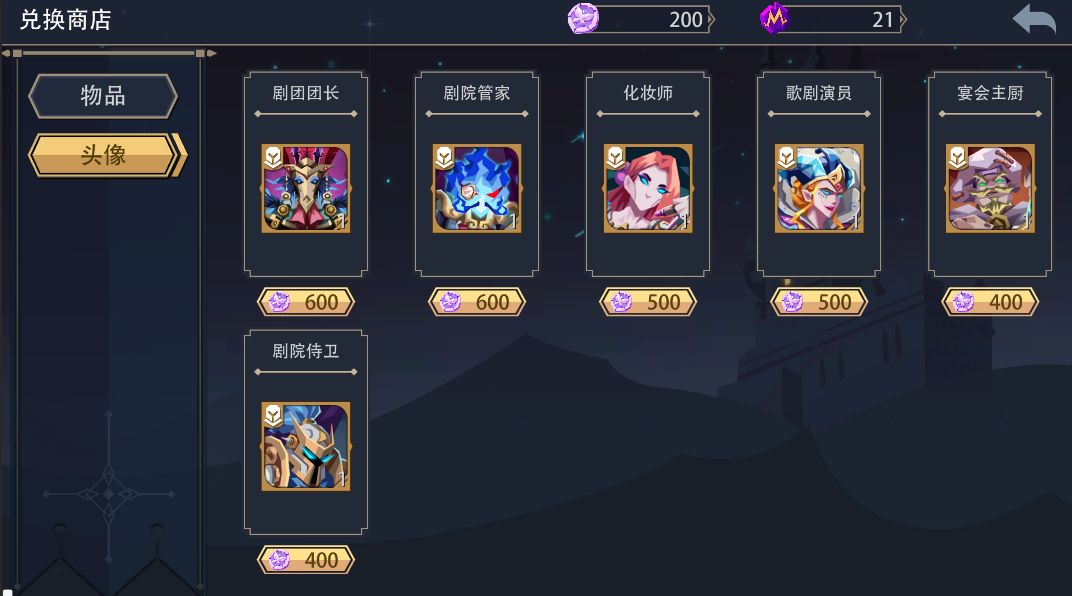Tap the purple crystal currency icon

pyautogui.click(x=583, y=18)
